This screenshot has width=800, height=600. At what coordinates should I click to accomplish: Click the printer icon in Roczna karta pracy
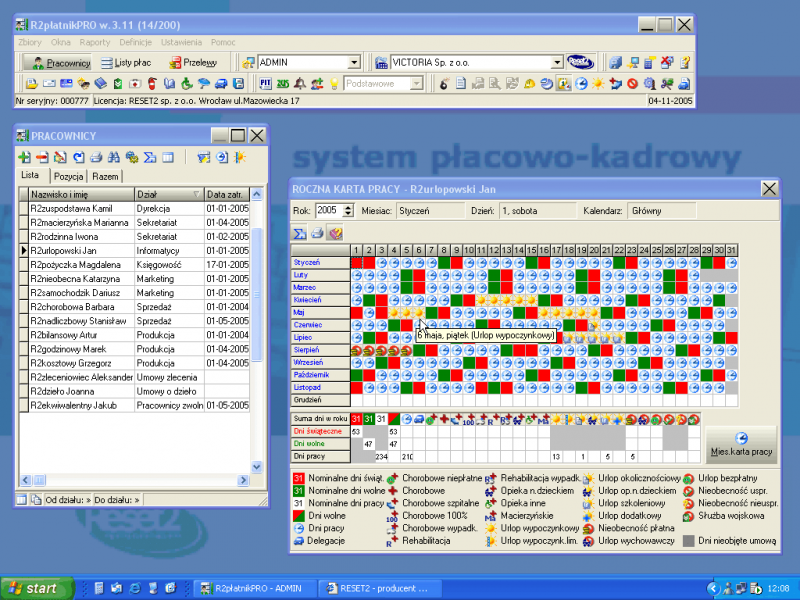pyautogui.click(x=317, y=233)
